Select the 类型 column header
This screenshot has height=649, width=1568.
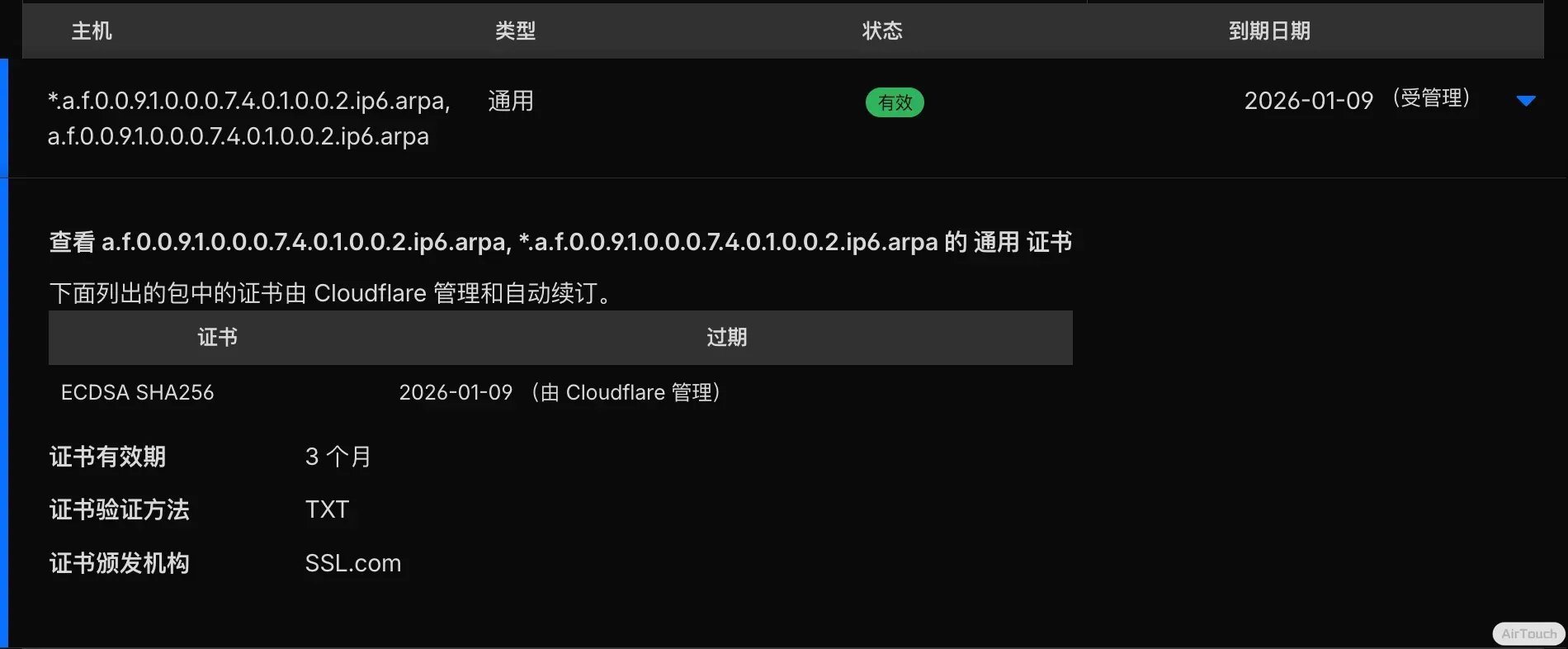[516, 31]
